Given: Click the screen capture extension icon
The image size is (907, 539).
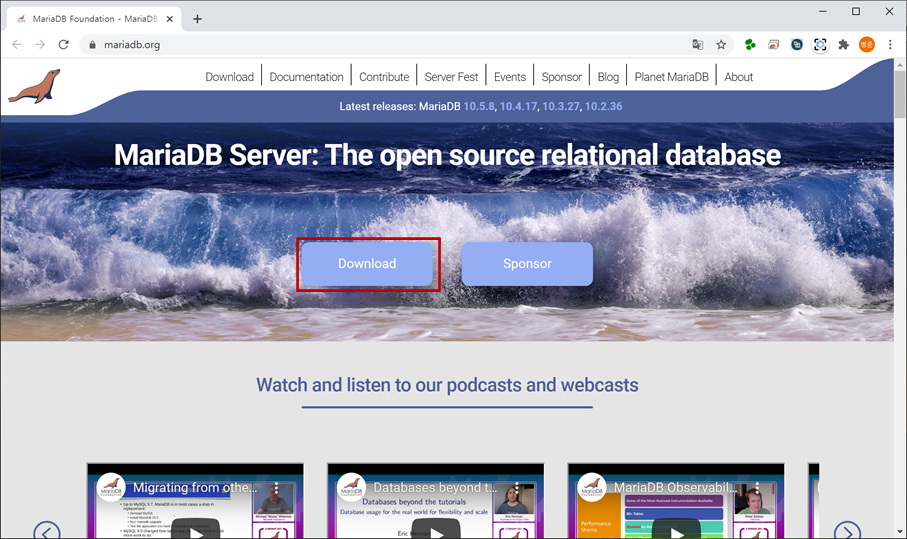Looking at the screenshot, I should pyautogui.click(x=820, y=45).
